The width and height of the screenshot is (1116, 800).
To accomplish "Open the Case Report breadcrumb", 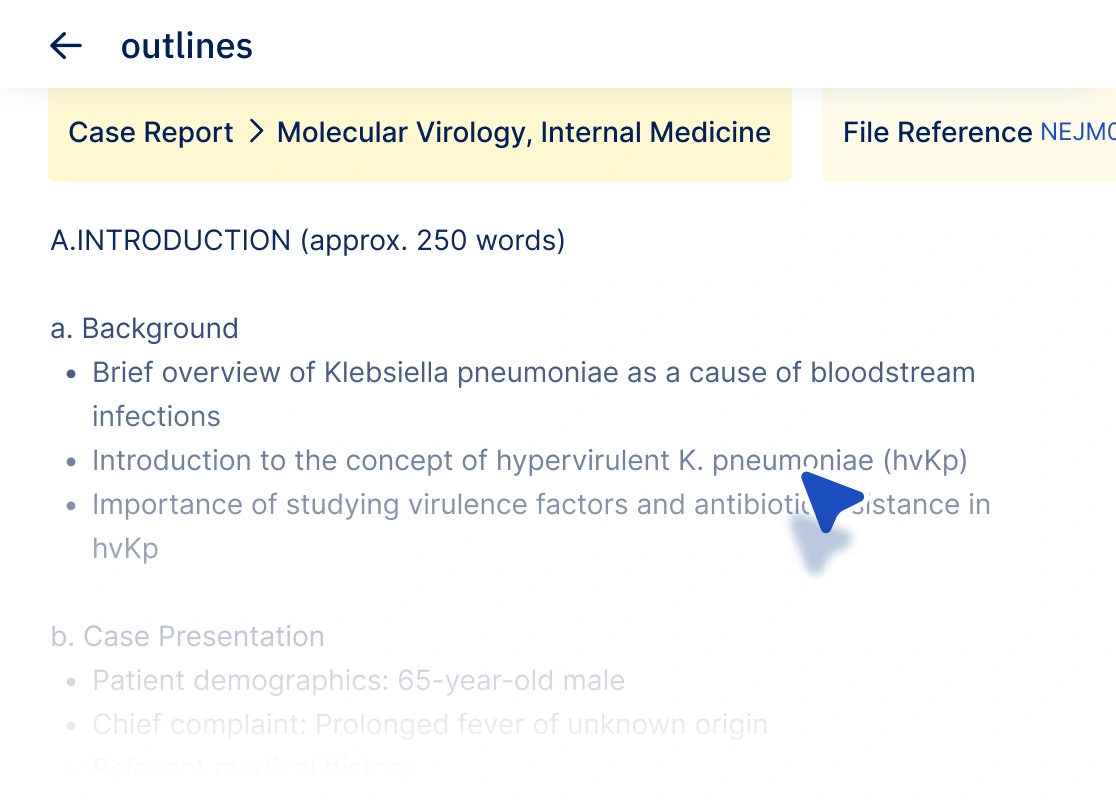I will tap(151, 133).
